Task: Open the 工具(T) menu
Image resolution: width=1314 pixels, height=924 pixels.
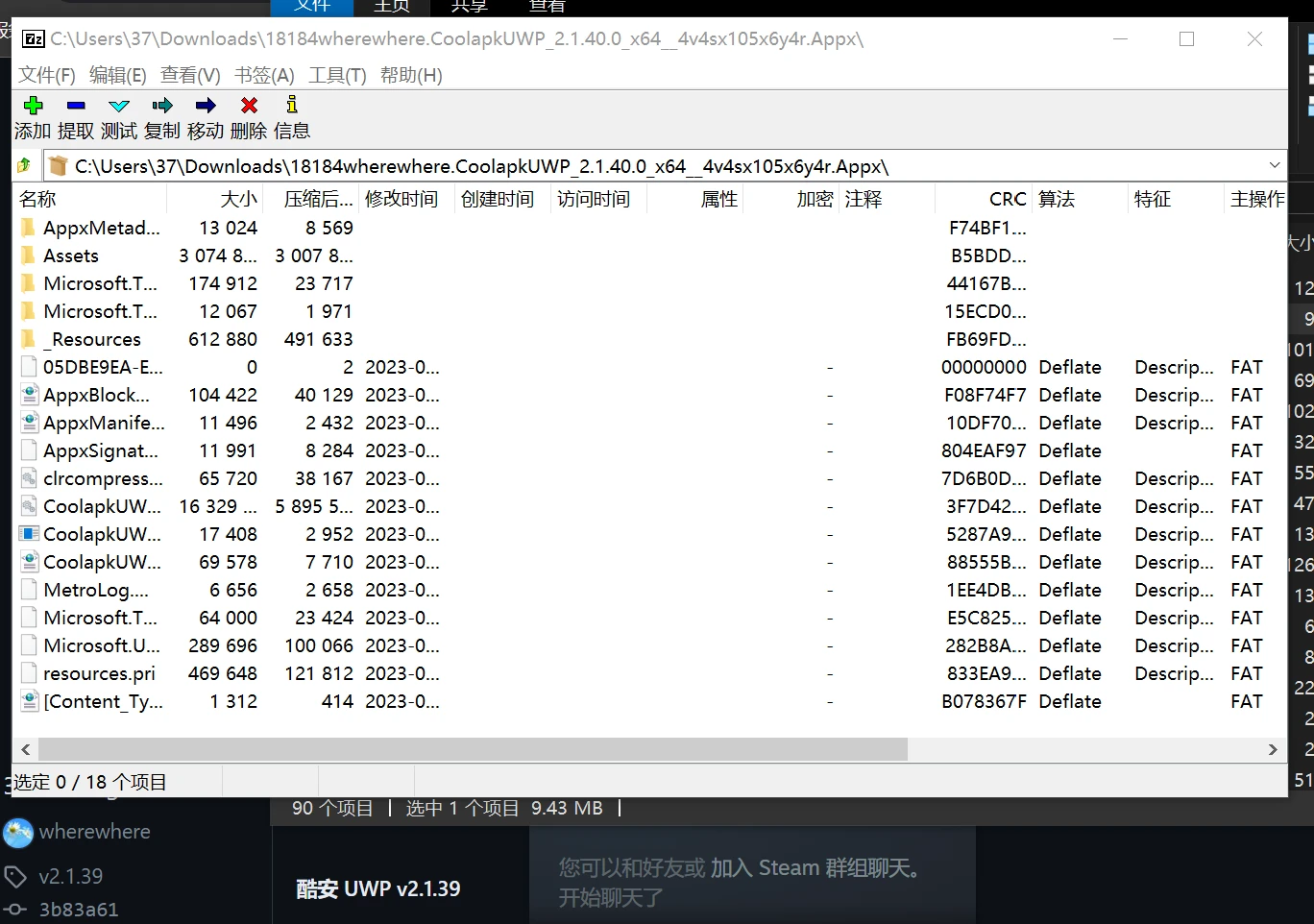Action: [x=337, y=75]
